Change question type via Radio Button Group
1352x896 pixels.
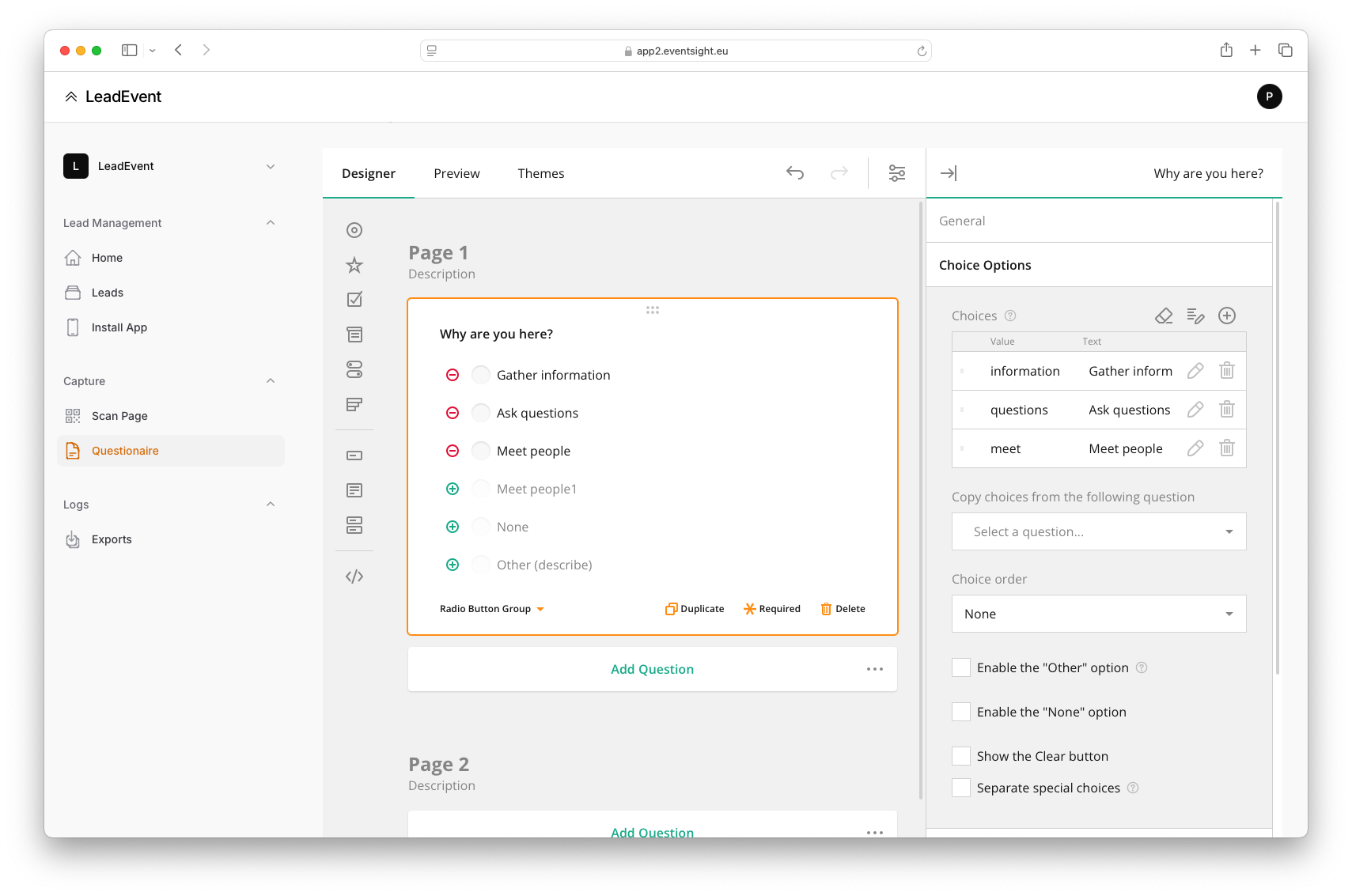pos(491,609)
